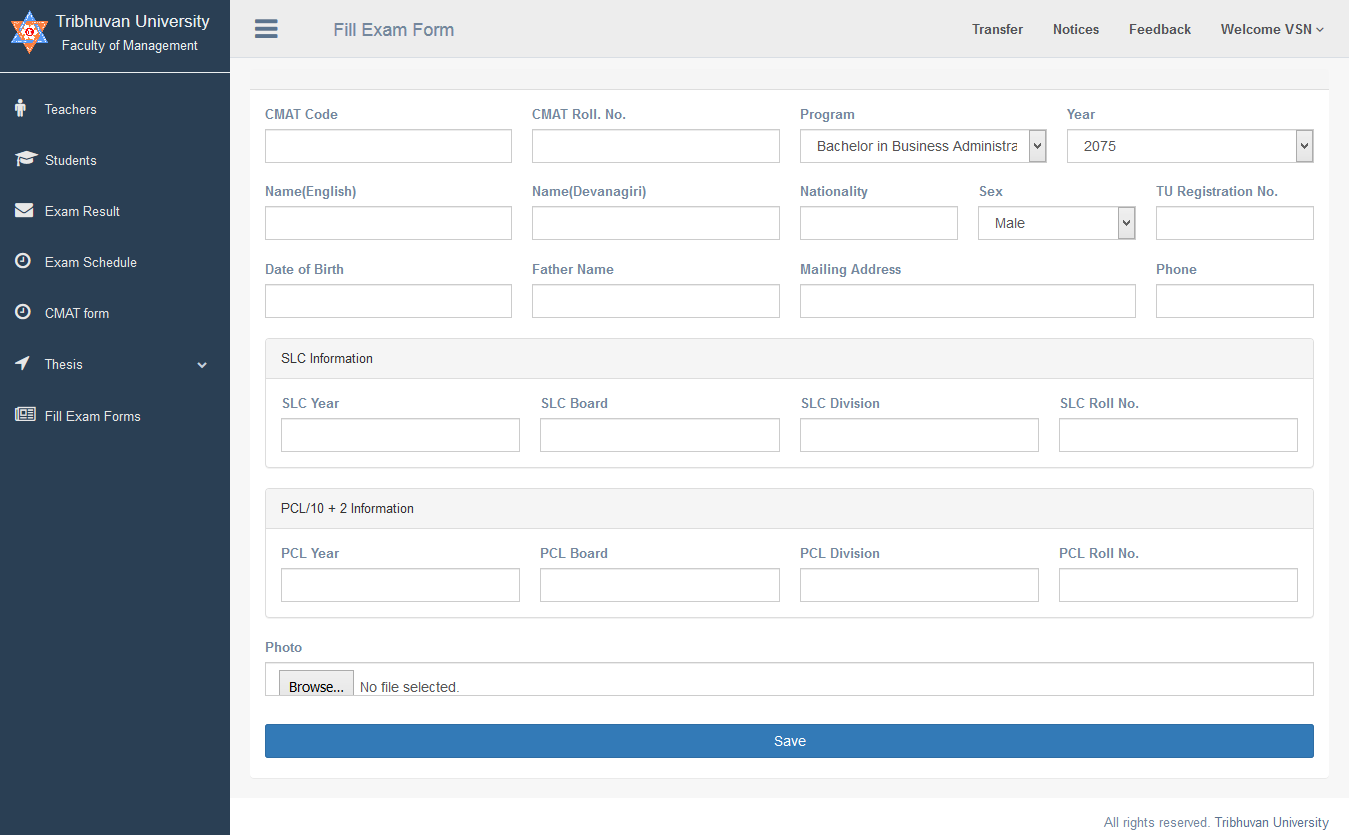Open the Year dropdown showing 2075
Viewport: 1349px width, 835px height.
coord(1189,146)
